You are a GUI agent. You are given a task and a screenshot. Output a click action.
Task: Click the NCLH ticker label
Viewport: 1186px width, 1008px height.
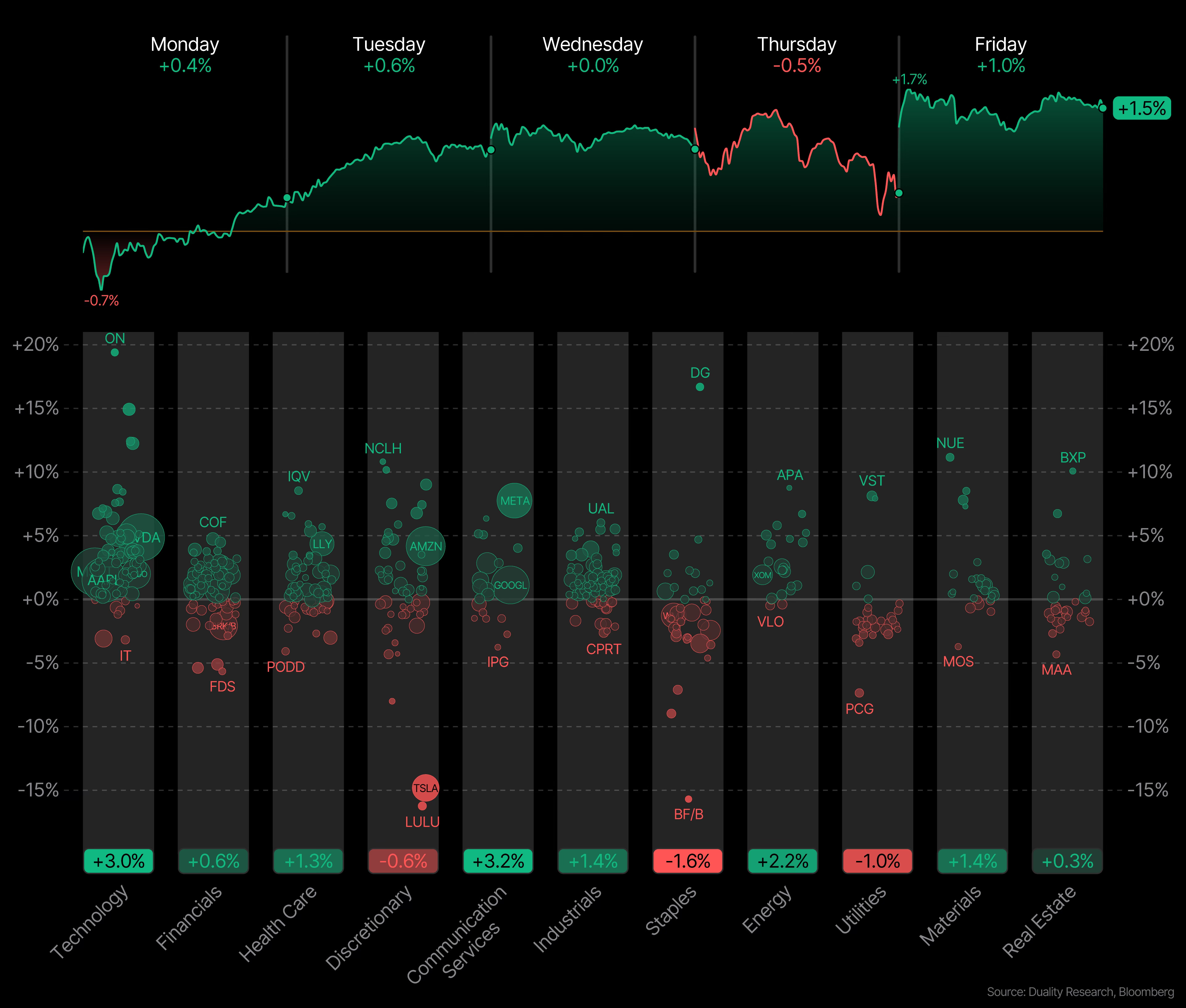click(x=383, y=449)
